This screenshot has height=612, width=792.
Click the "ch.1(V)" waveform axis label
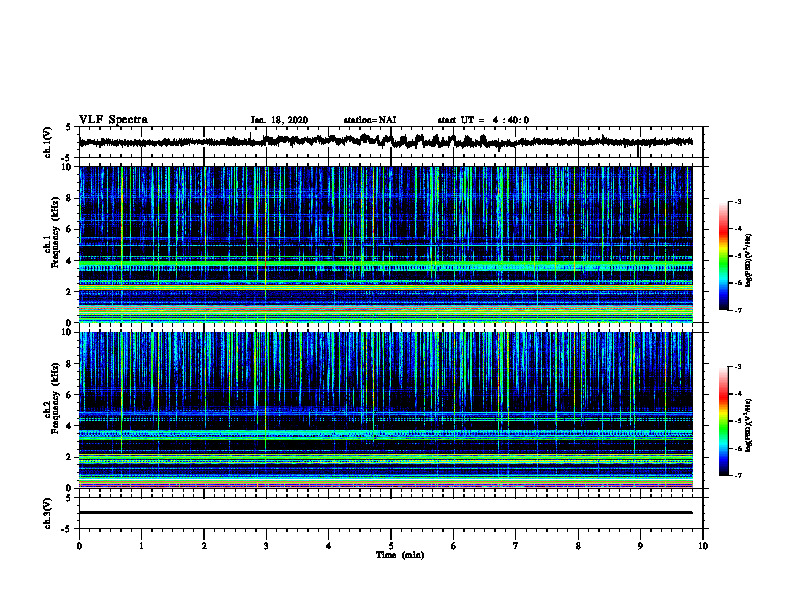(48, 142)
